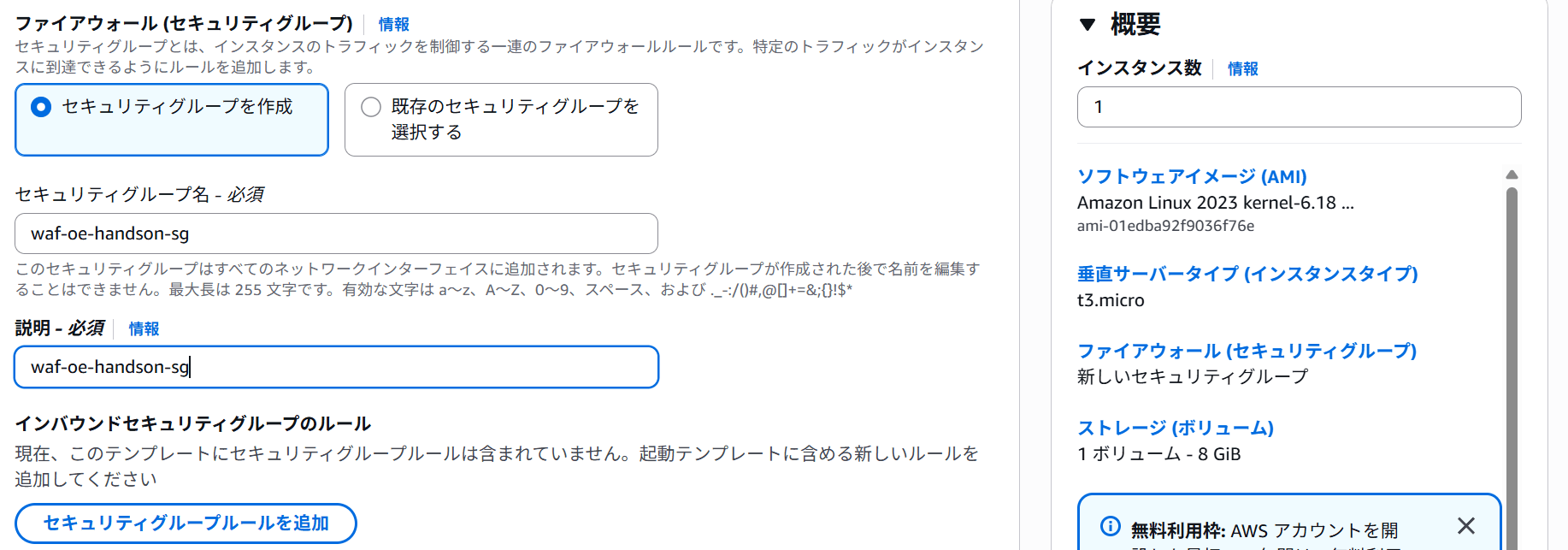Open 情報 link next to ファイアウォール heading
This screenshot has width=1568, height=550.
click(394, 24)
